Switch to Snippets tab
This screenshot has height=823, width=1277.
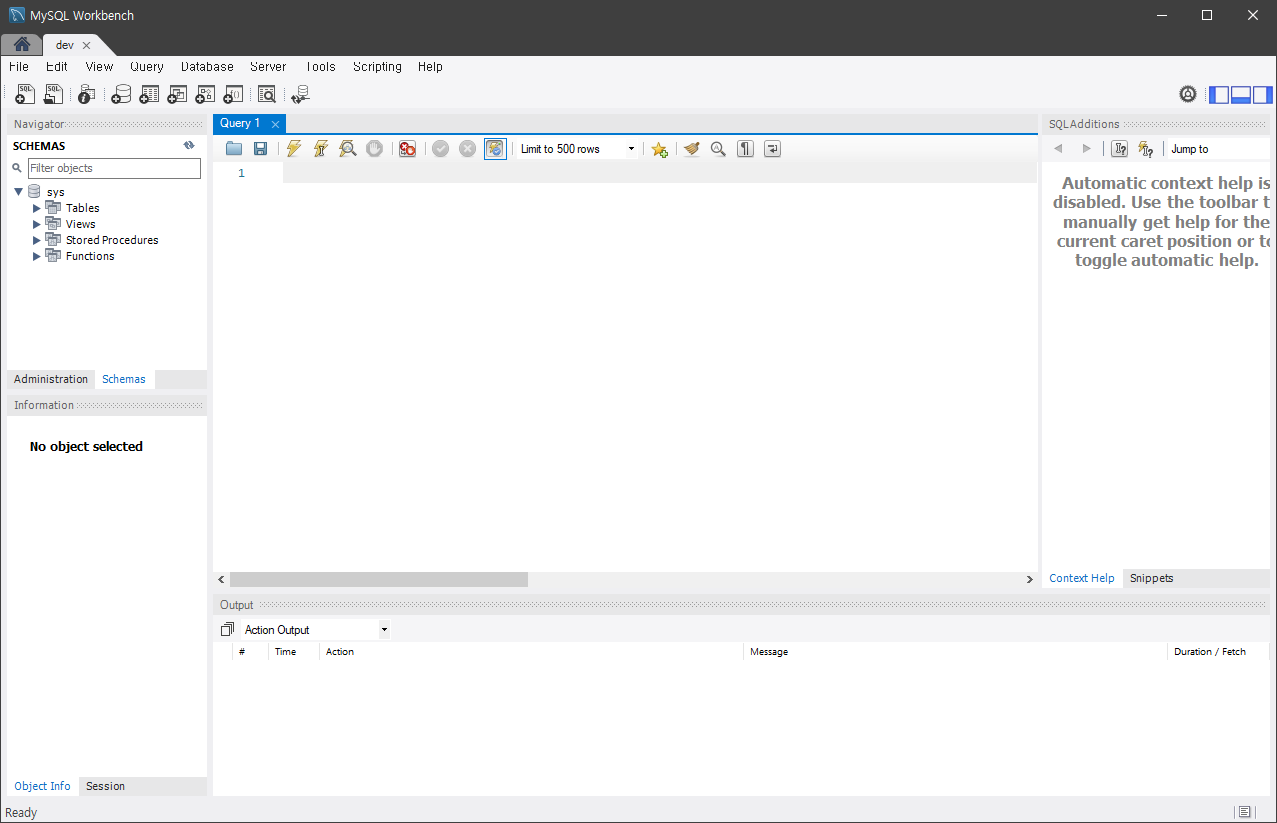(x=1151, y=578)
